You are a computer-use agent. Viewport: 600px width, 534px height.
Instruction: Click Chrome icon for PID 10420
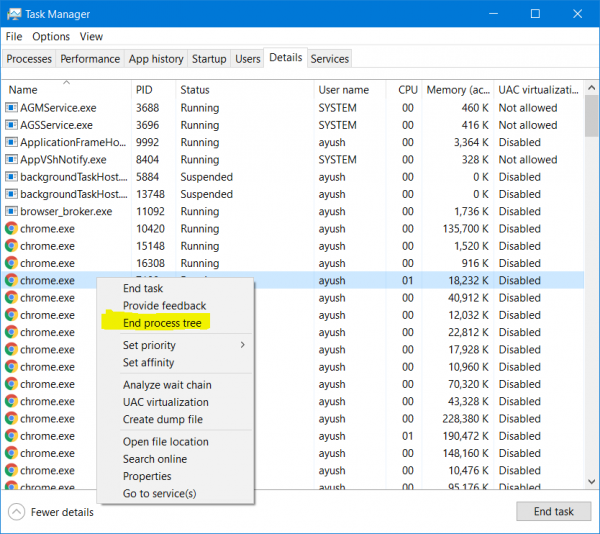[x=12, y=229]
